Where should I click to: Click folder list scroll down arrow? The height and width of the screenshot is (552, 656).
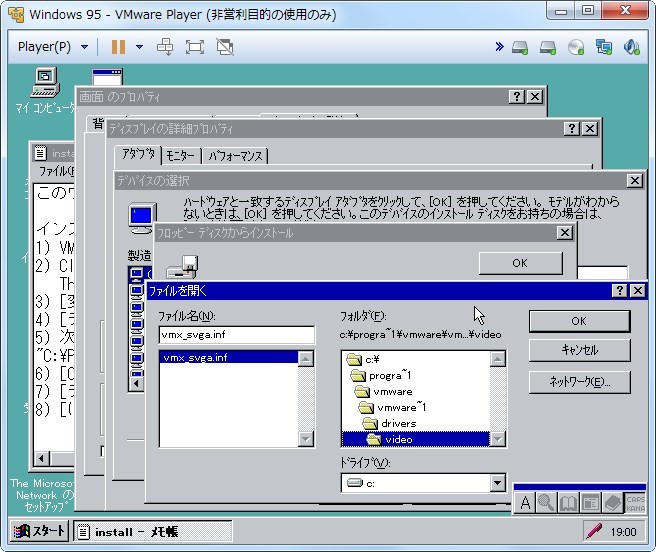point(497,439)
